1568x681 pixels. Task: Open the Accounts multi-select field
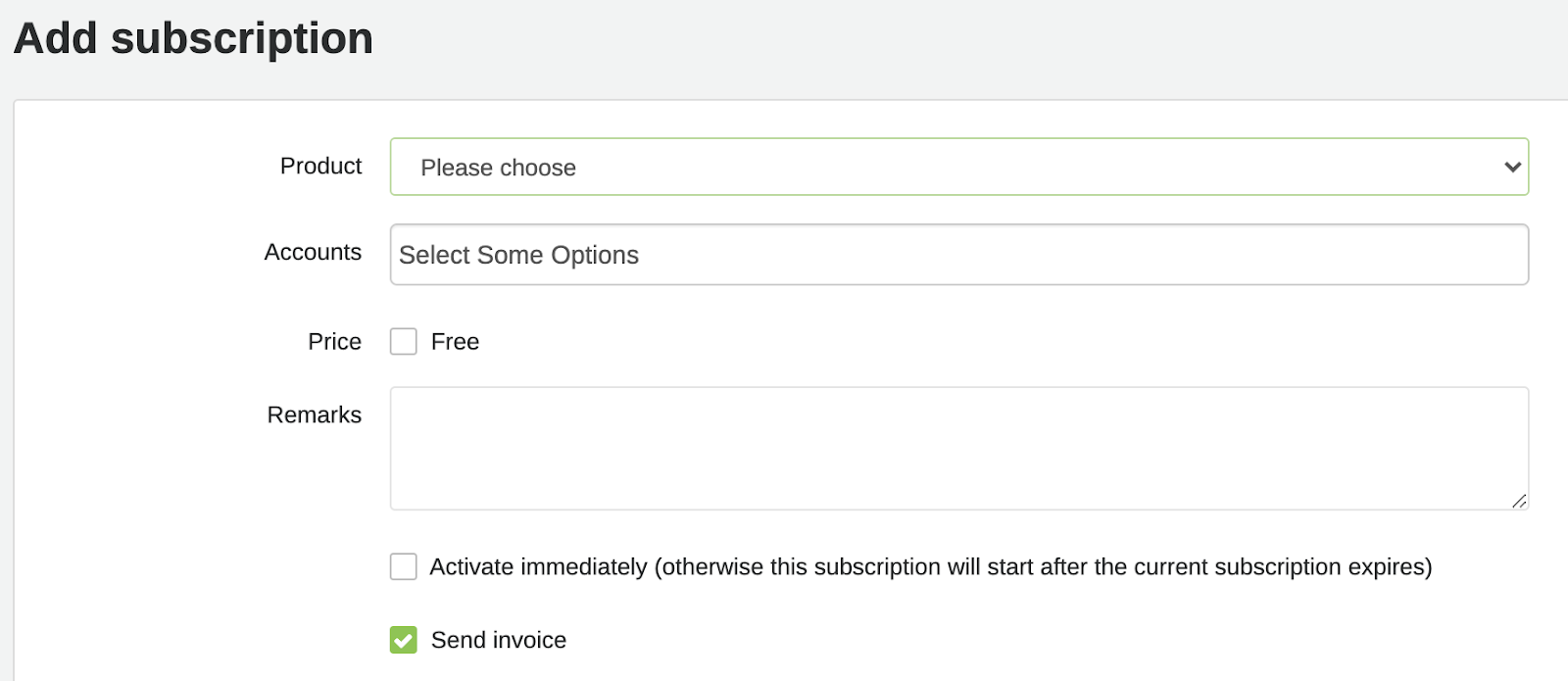click(x=958, y=255)
